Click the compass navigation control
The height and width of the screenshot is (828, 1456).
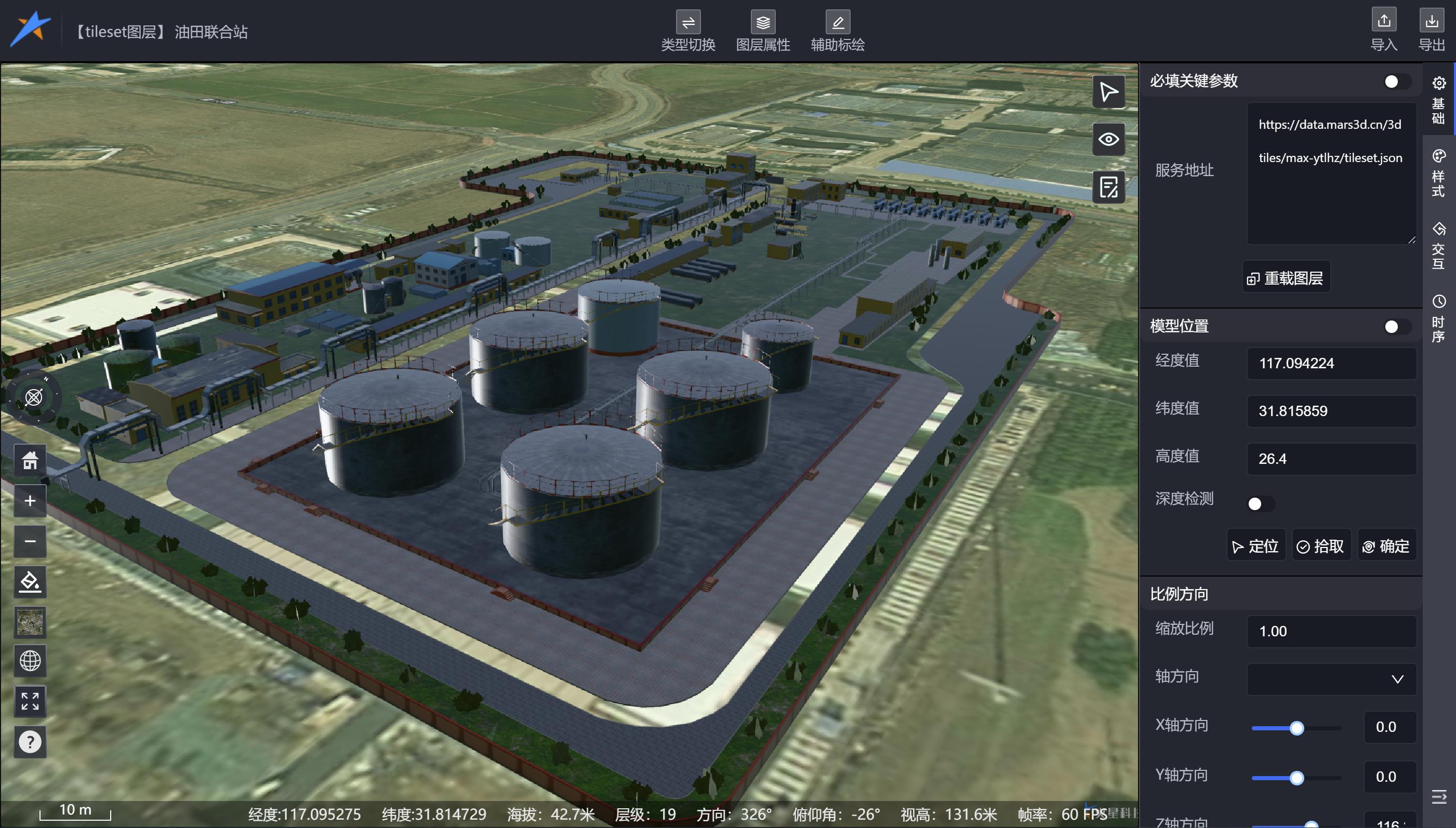coord(34,397)
